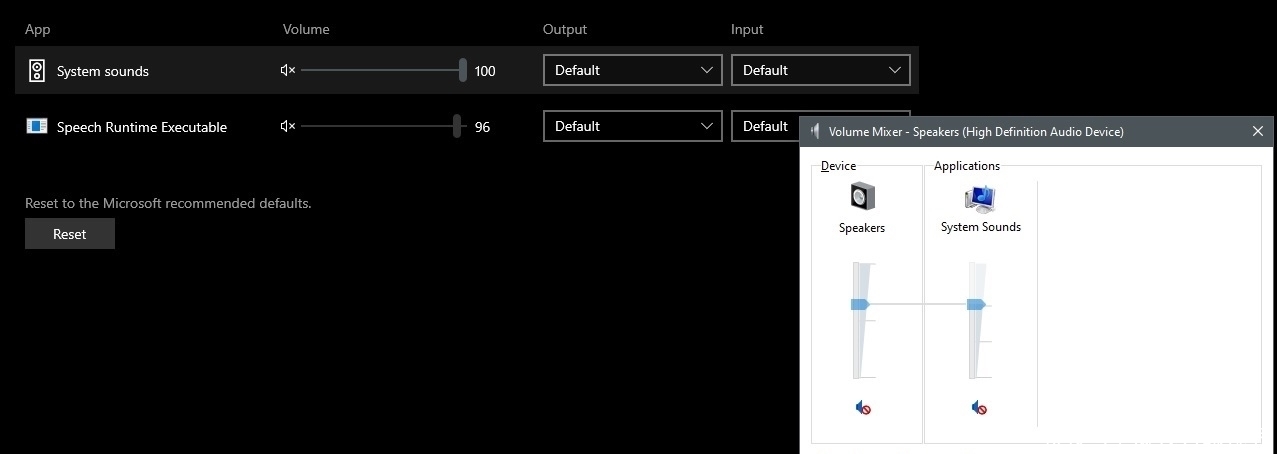Image resolution: width=1277 pixels, height=454 pixels.
Task: Unmute System sounds in the app volume list
Action: pyautogui.click(x=288, y=70)
